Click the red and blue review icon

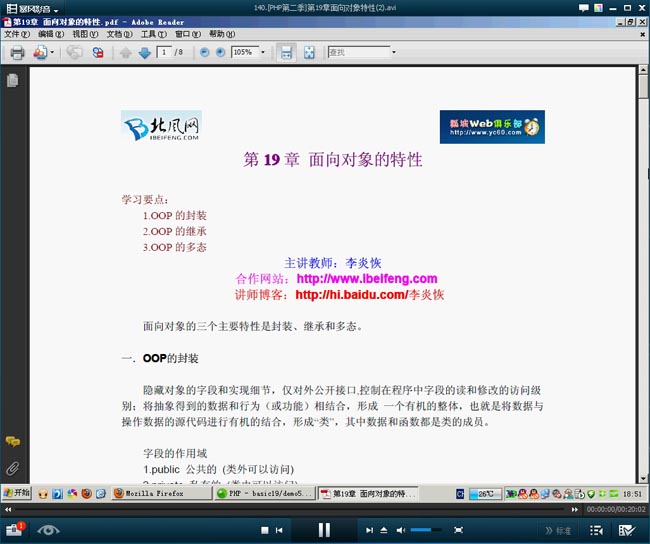[x=98, y=52]
